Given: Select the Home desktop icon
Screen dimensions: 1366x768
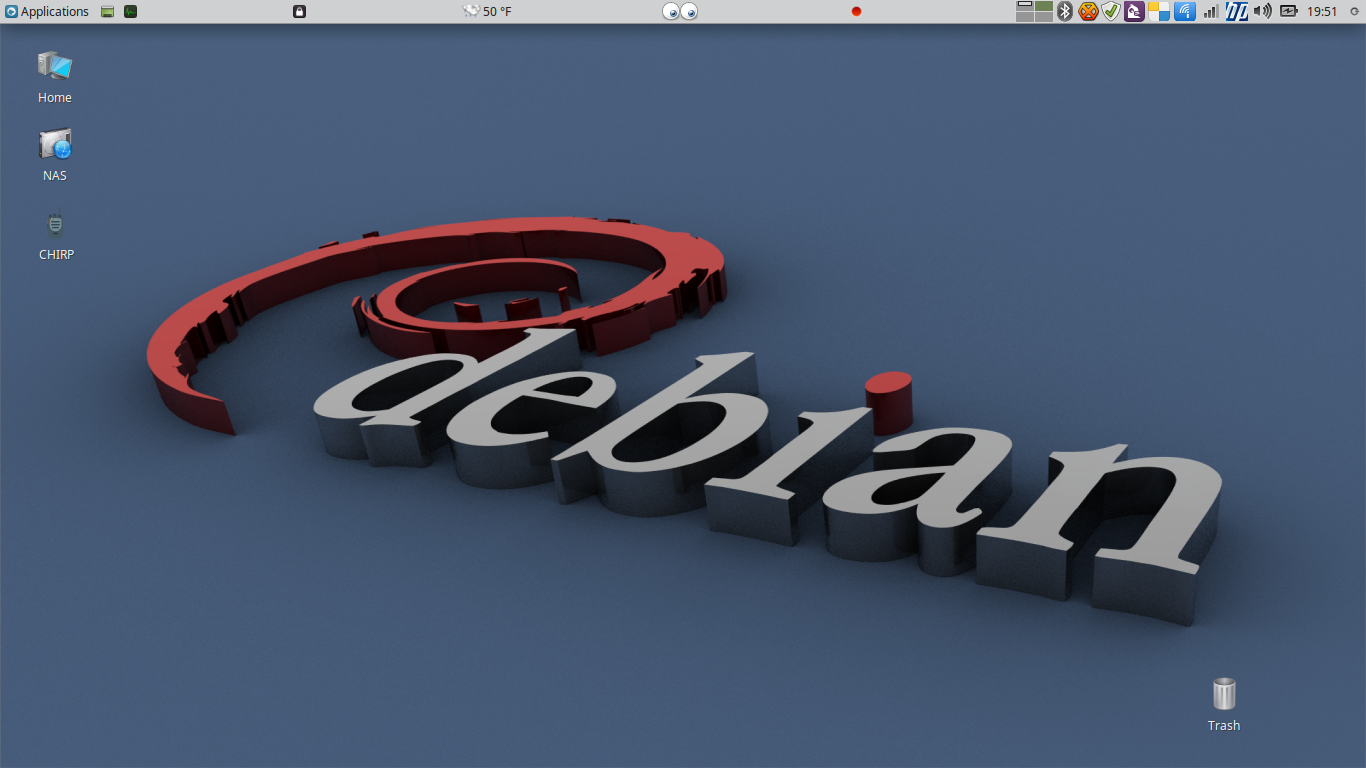Looking at the screenshot, I should point(55,77).
